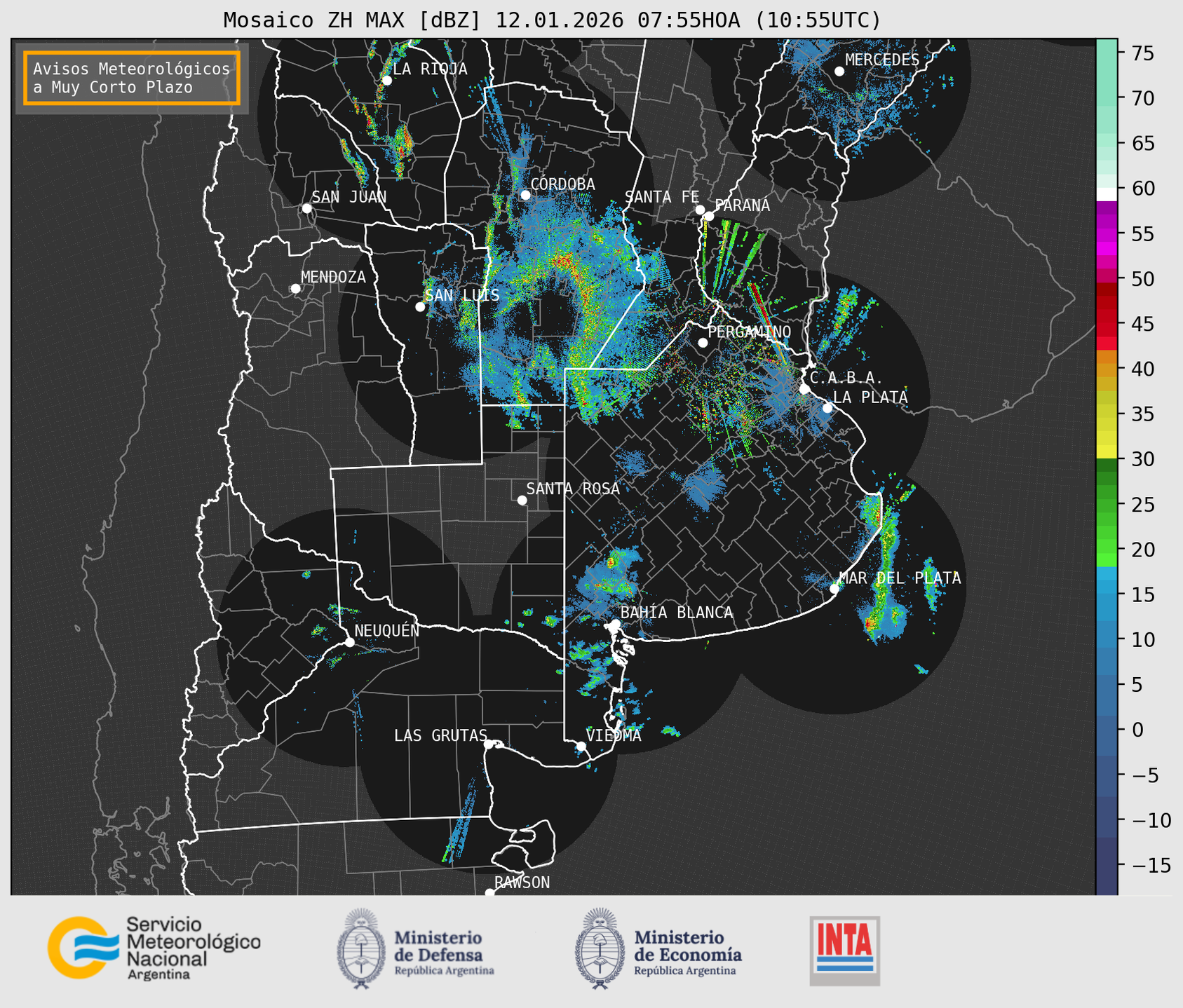Click the 10 colorbar tick label

1143,640
